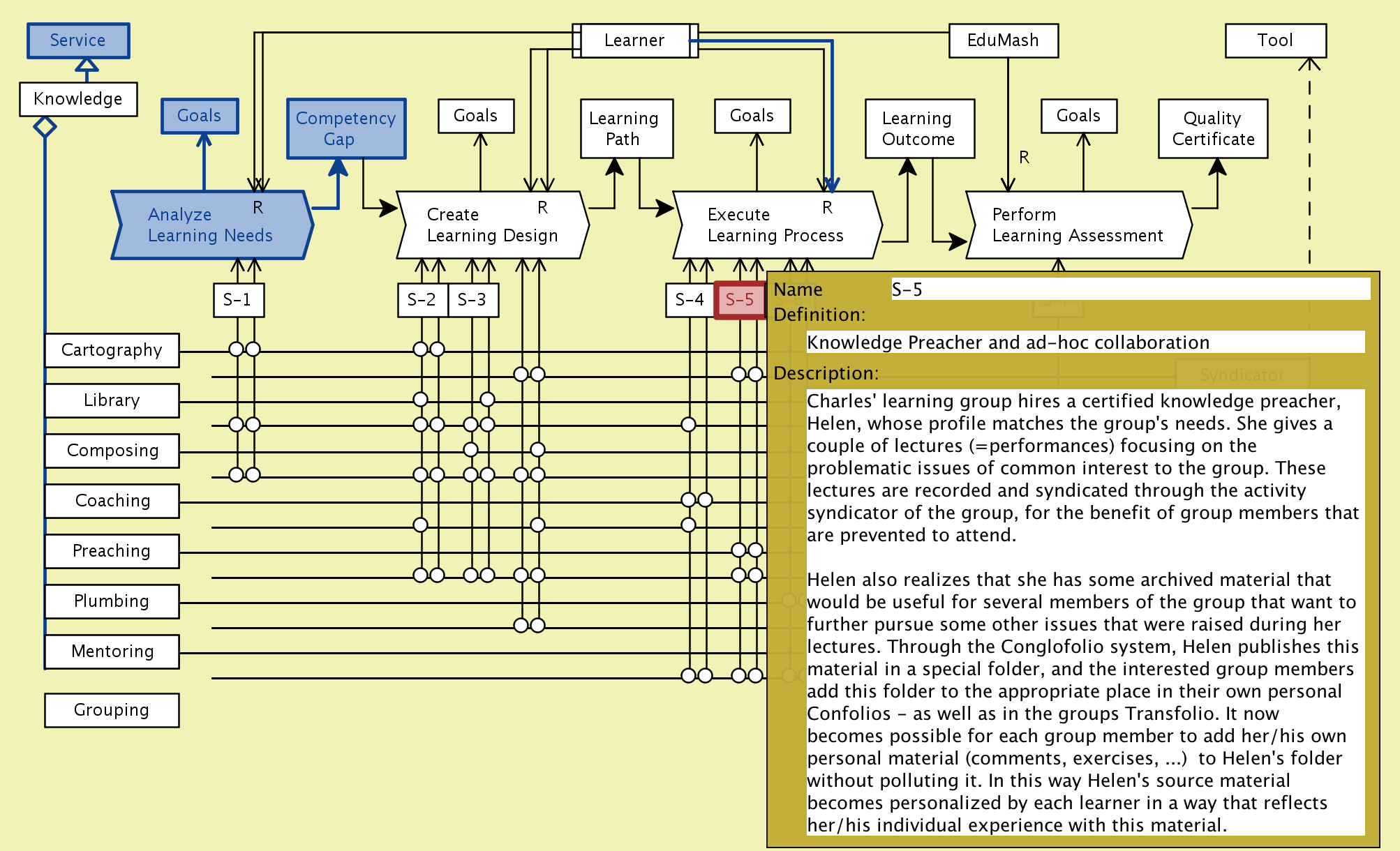Click Perform Learning Assessment process chevron
This screenshot has height=851, width=1400.
[1077, 225]
